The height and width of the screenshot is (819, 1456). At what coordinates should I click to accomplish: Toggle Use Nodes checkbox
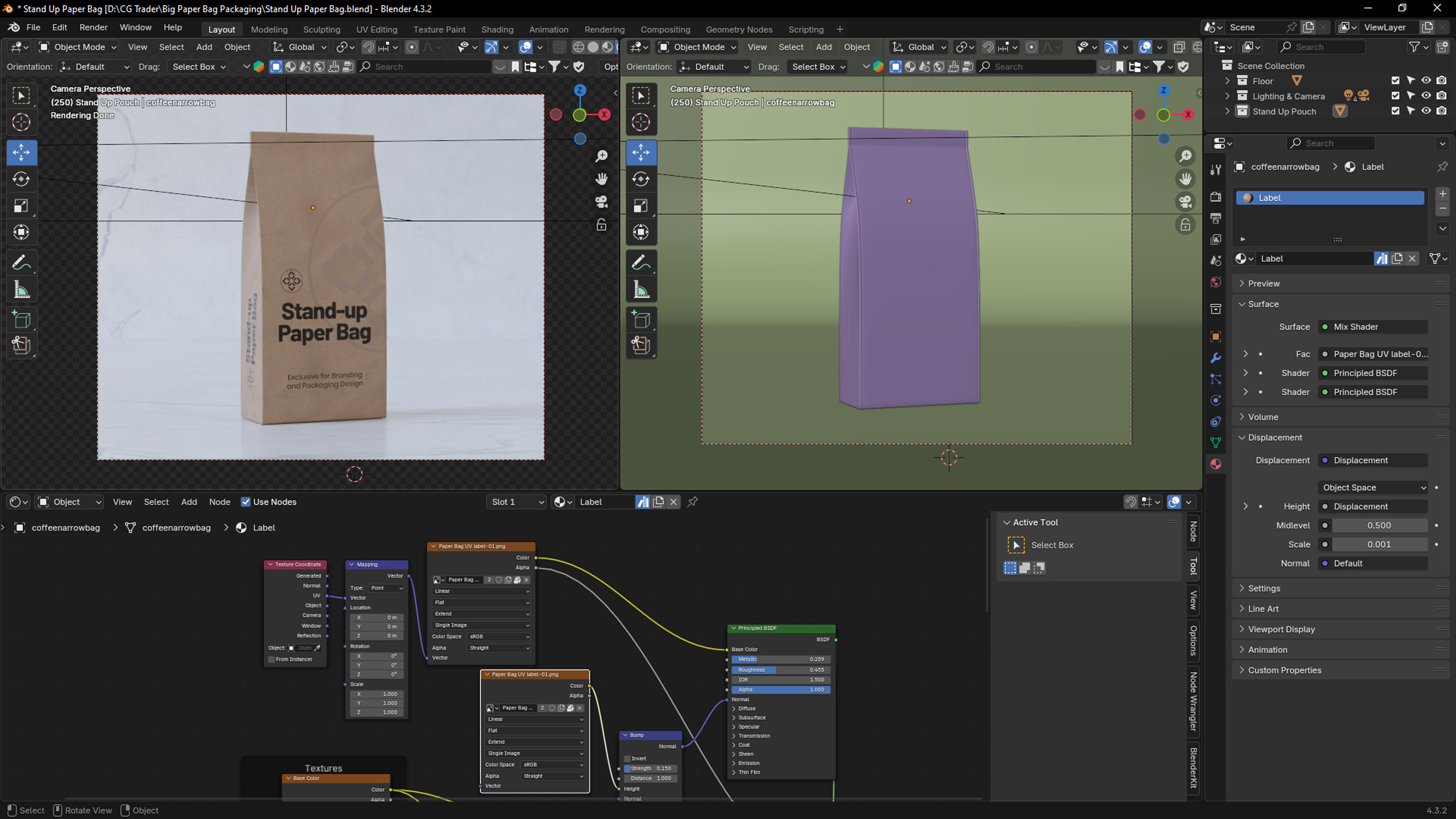pos(246,502)
